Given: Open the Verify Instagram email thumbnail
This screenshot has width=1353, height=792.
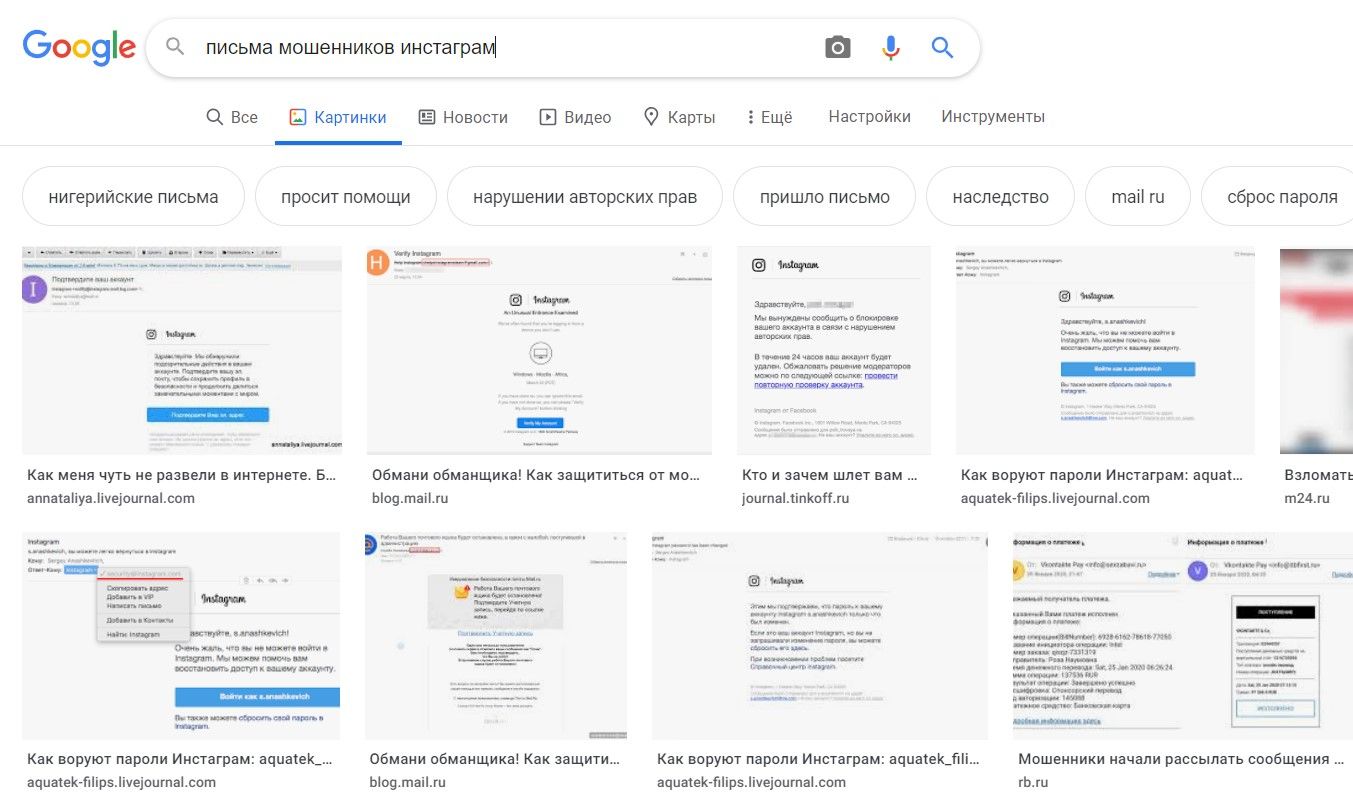Looking at the screenshot, I should click(x=539, y=350).
